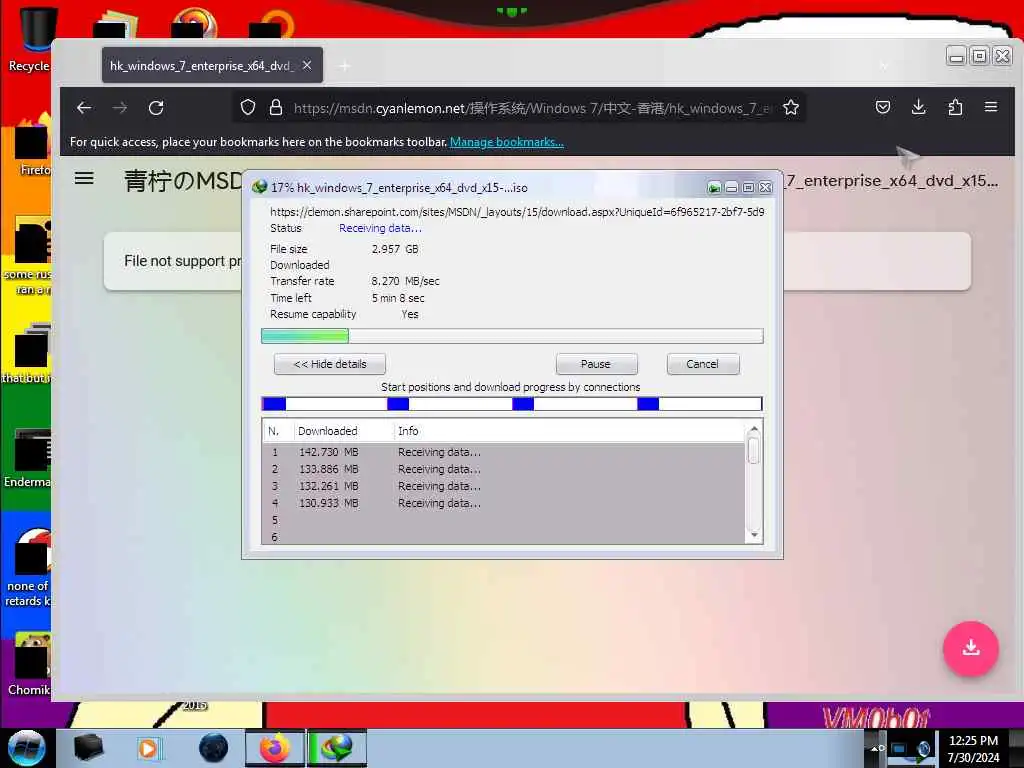Select connection row 4 with 130.933 MB
The image size is (1024, 768).
(503, 503)
